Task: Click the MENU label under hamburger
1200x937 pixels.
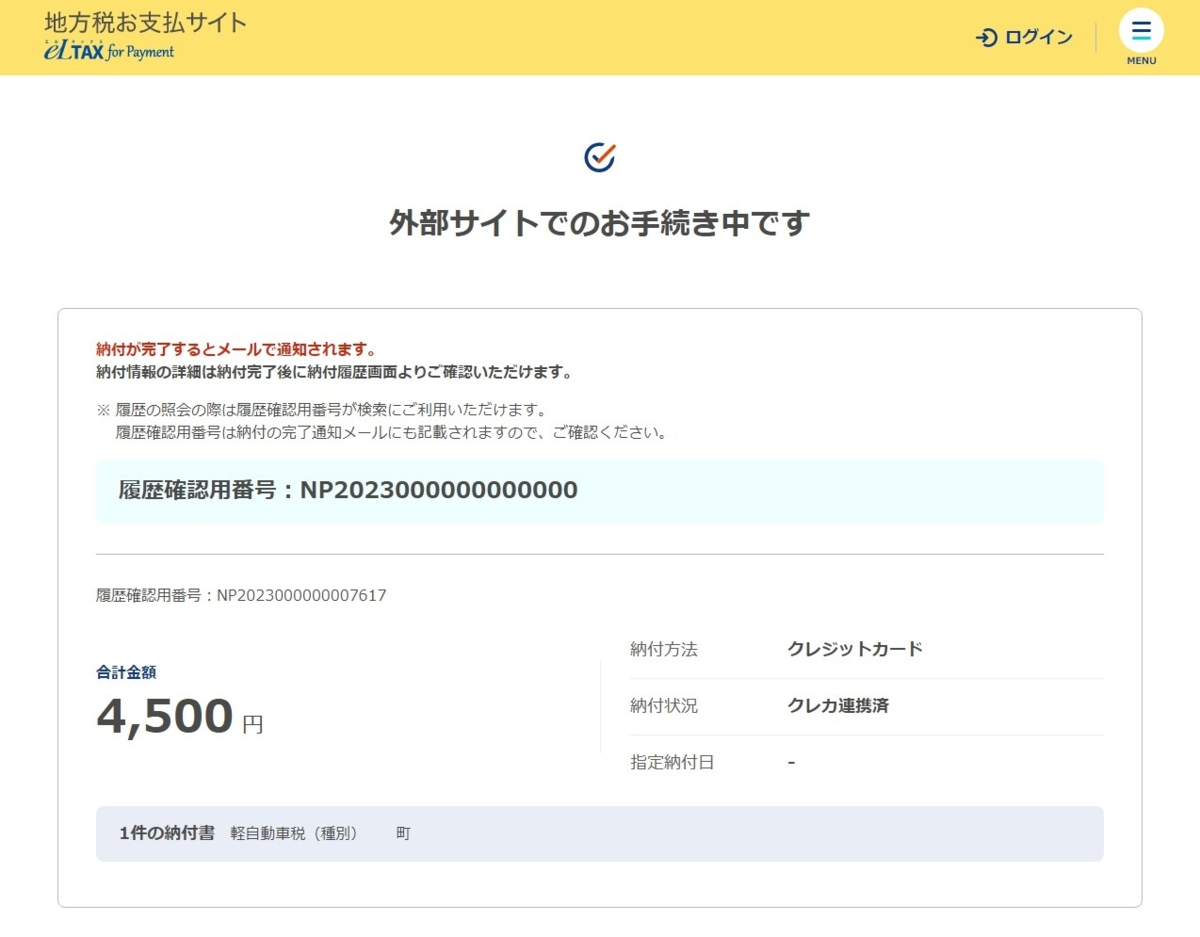Action: (x=1141, y=61)
